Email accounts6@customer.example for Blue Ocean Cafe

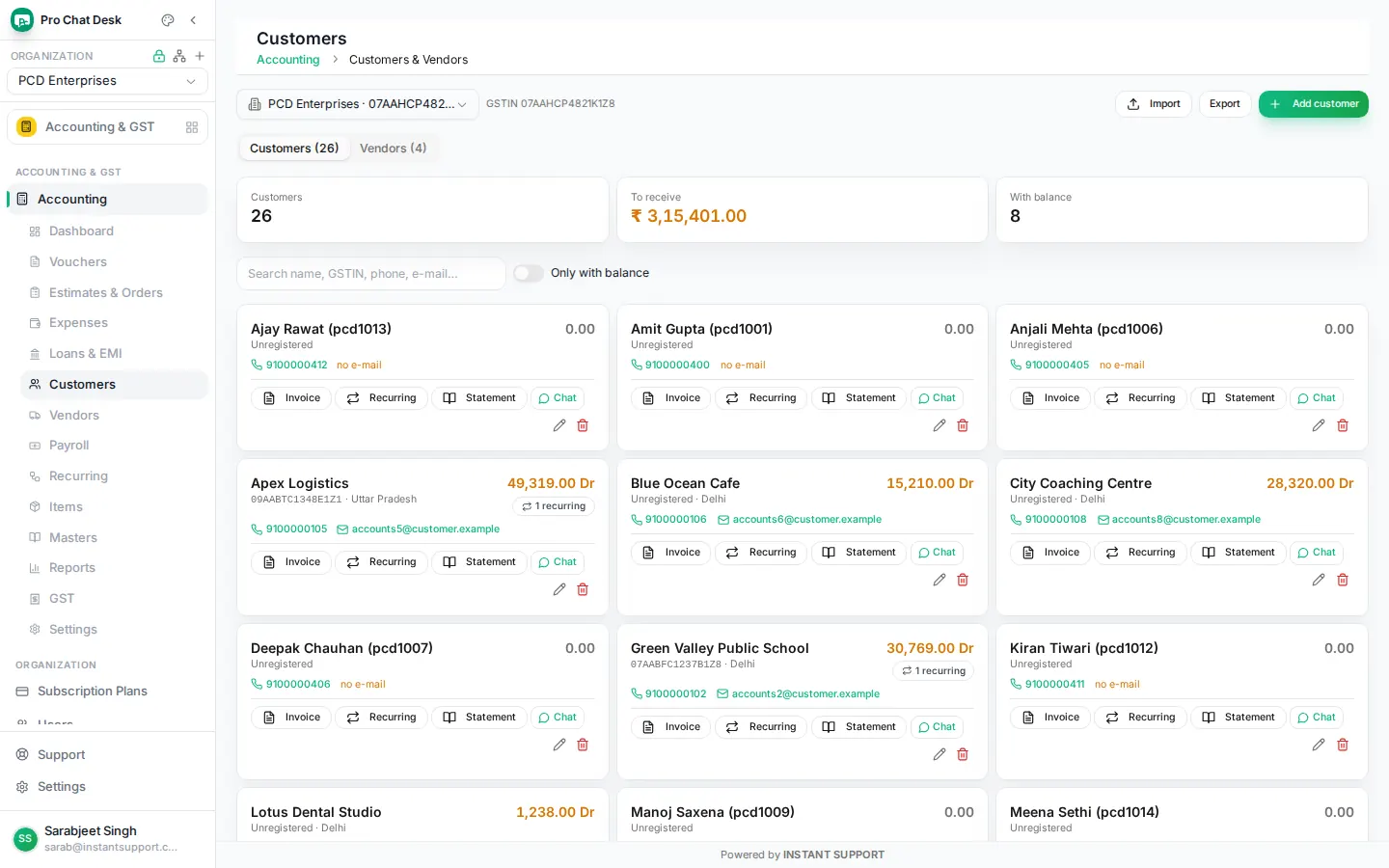[x=799, y=520]
